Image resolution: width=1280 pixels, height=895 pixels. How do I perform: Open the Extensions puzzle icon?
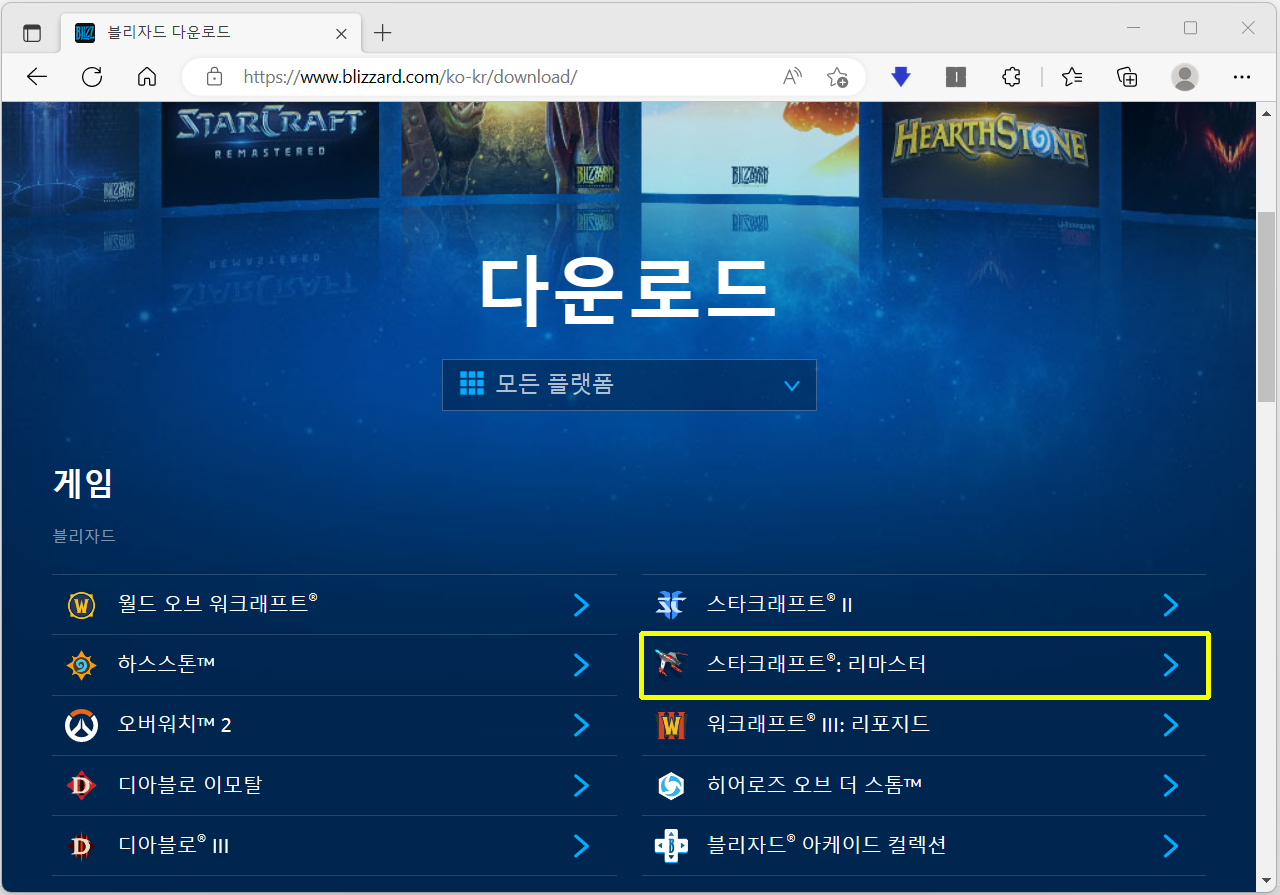[x=1011, y=77]
